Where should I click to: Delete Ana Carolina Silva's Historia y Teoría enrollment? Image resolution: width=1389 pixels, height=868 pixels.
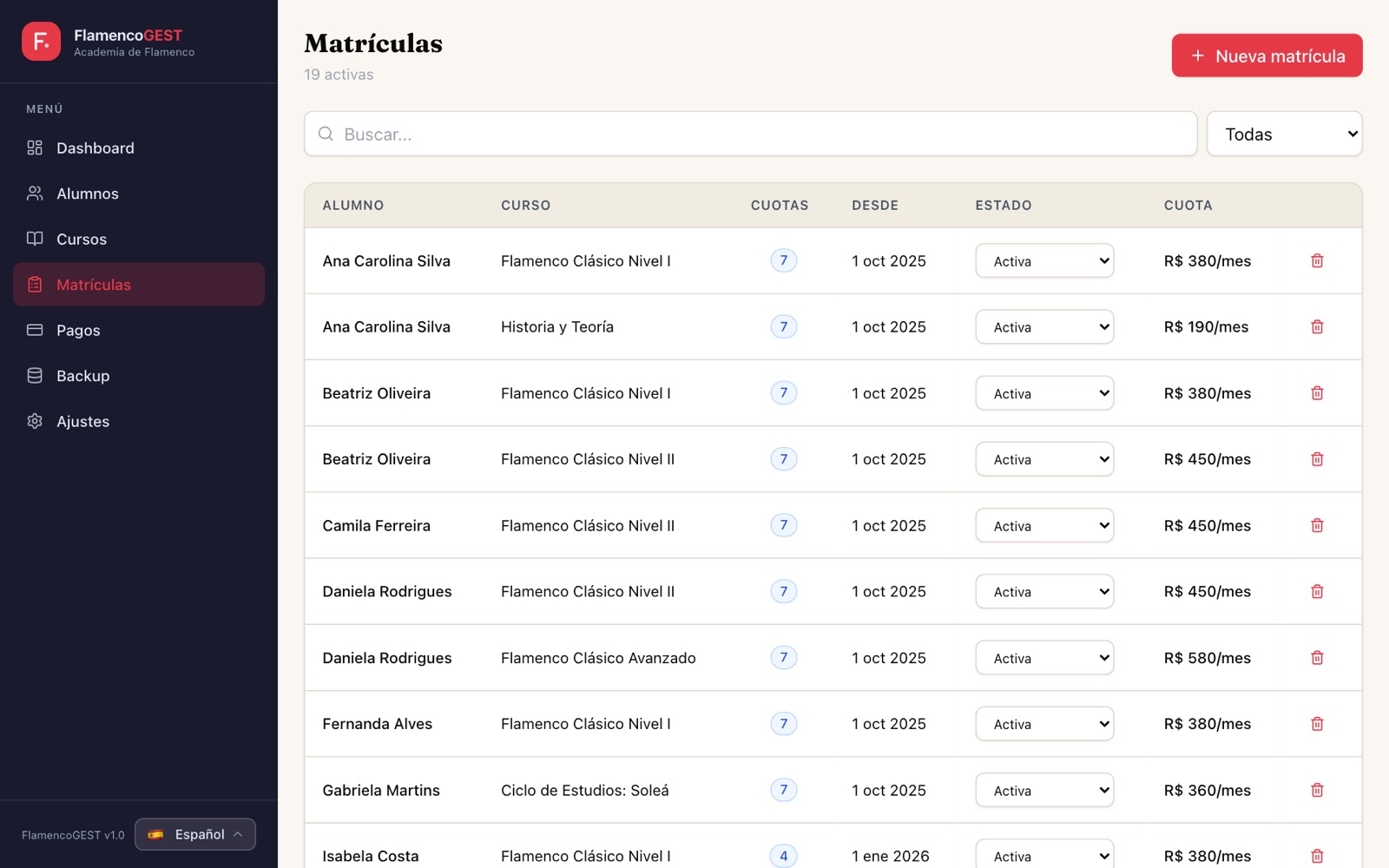point(1317,326)
